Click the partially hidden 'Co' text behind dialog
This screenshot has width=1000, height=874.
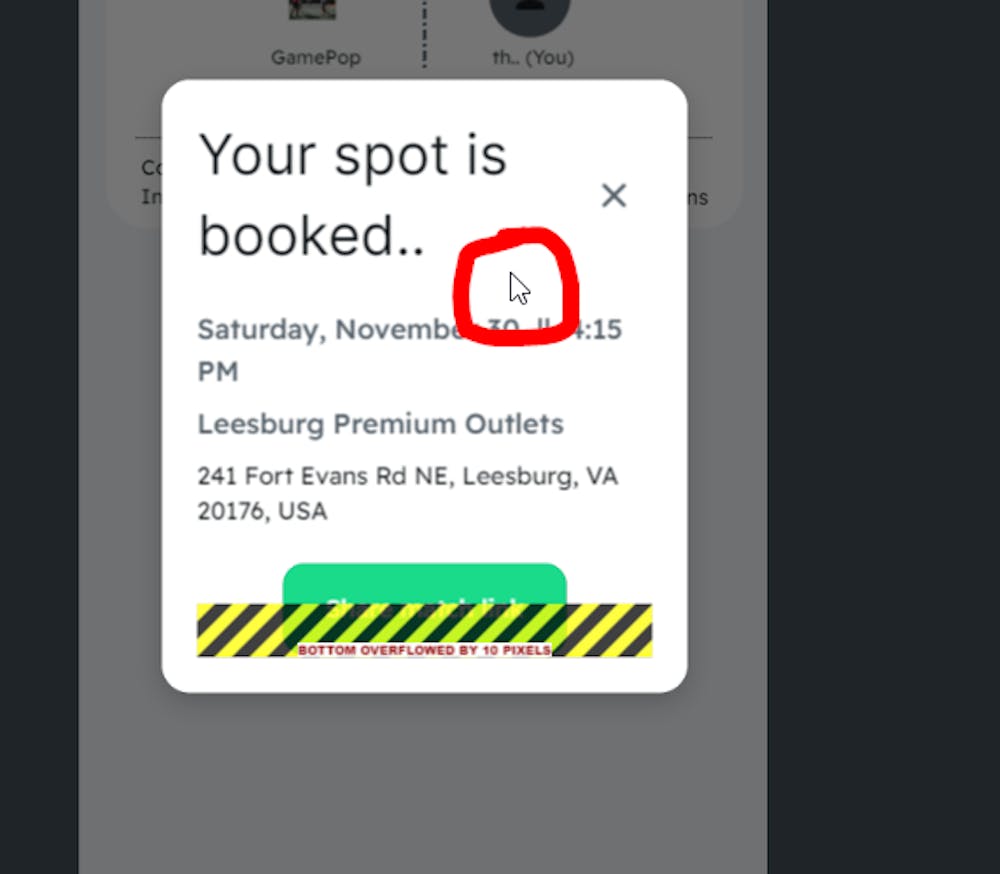(x=151, y=168)
